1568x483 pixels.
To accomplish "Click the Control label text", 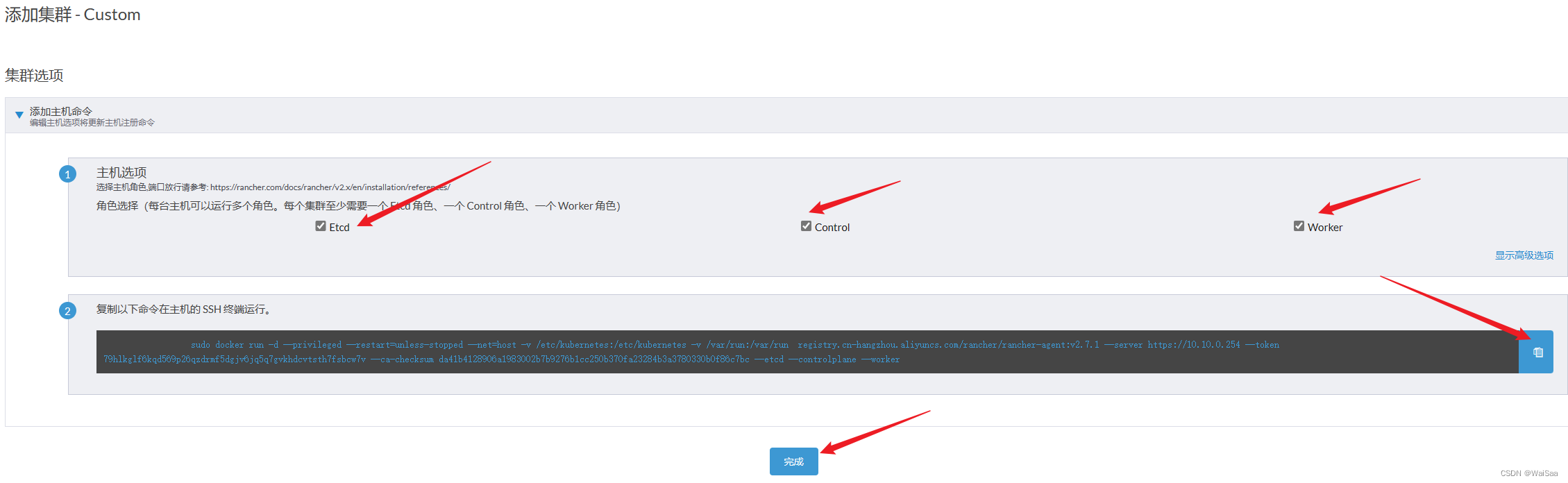I will click(832, 228).
